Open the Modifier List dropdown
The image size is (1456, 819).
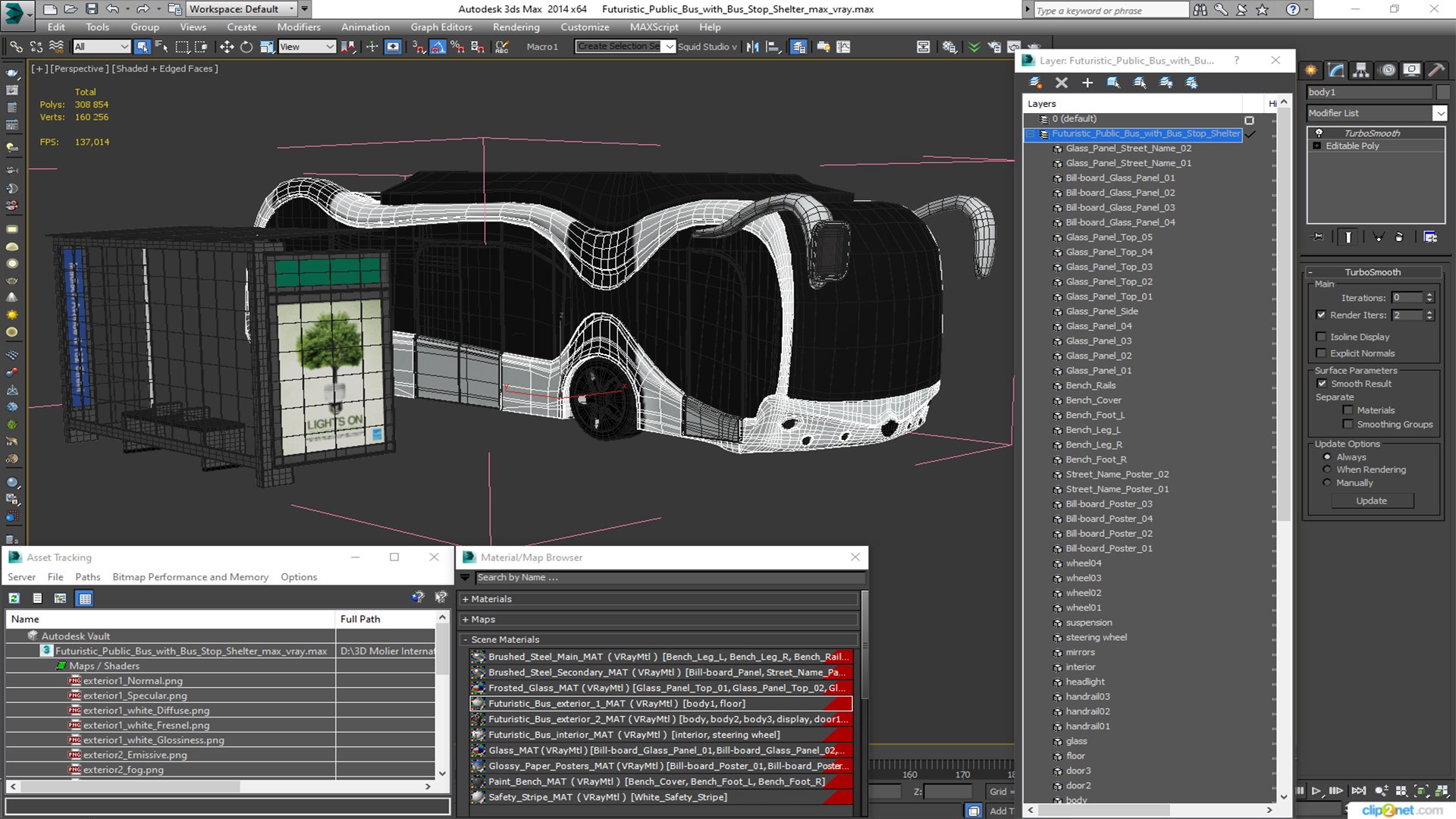pyautogui.click(x=1439, y=113)
